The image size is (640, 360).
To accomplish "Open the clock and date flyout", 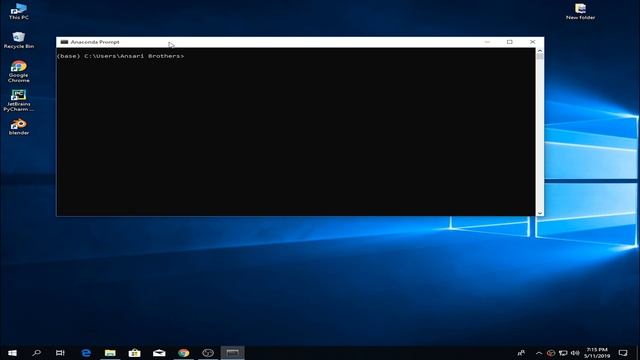I will click(597, 353).
